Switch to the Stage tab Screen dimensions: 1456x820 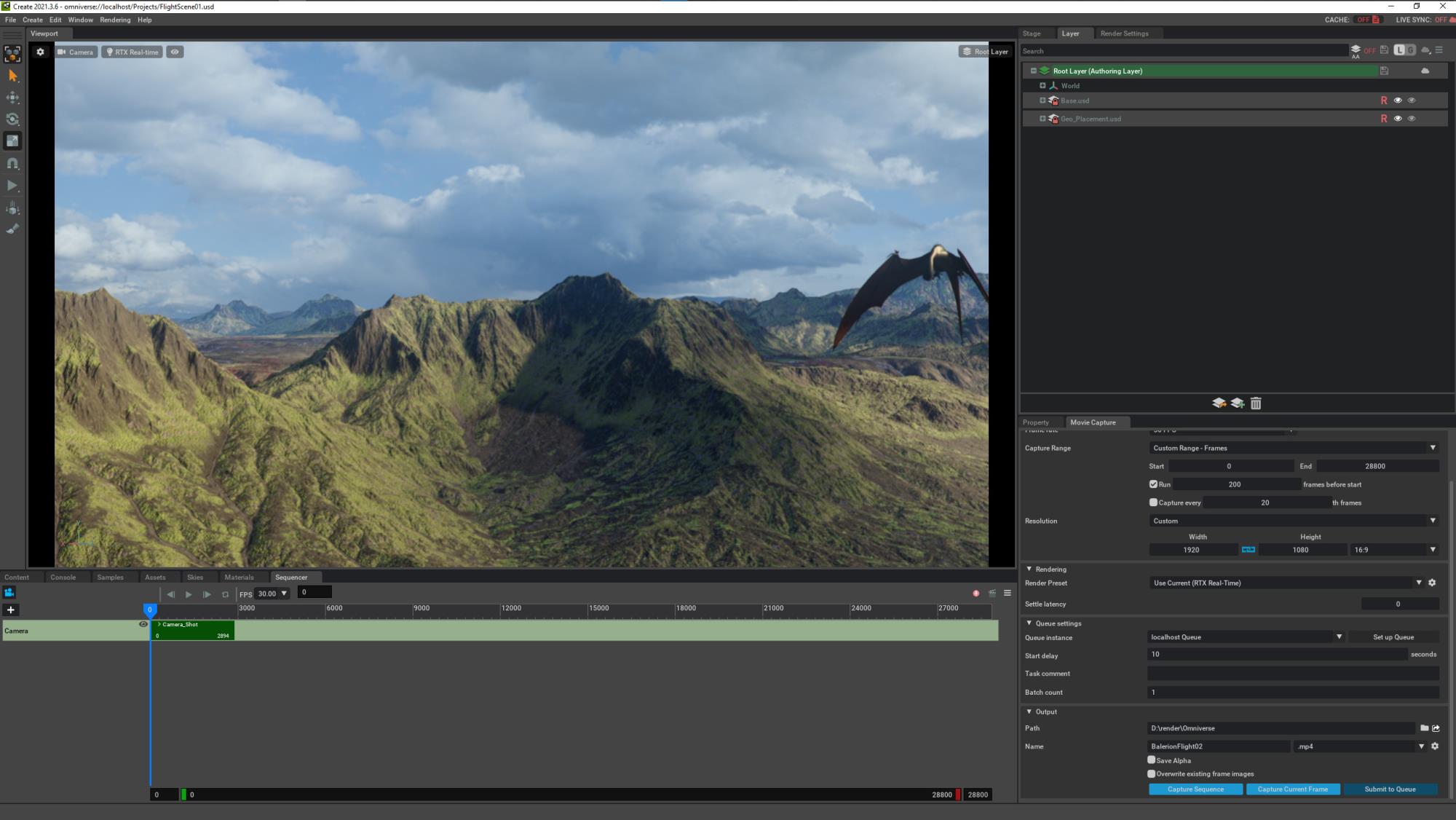pyautogui.click(x=1032, y=33)
